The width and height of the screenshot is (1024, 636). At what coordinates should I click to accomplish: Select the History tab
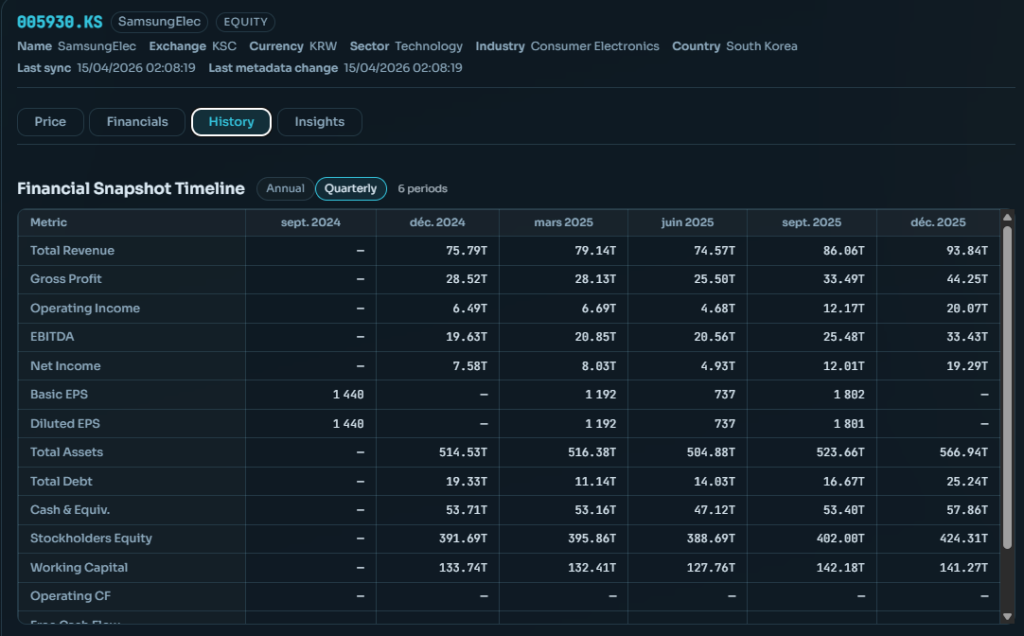pyautogui.click(x=231, y=122)
